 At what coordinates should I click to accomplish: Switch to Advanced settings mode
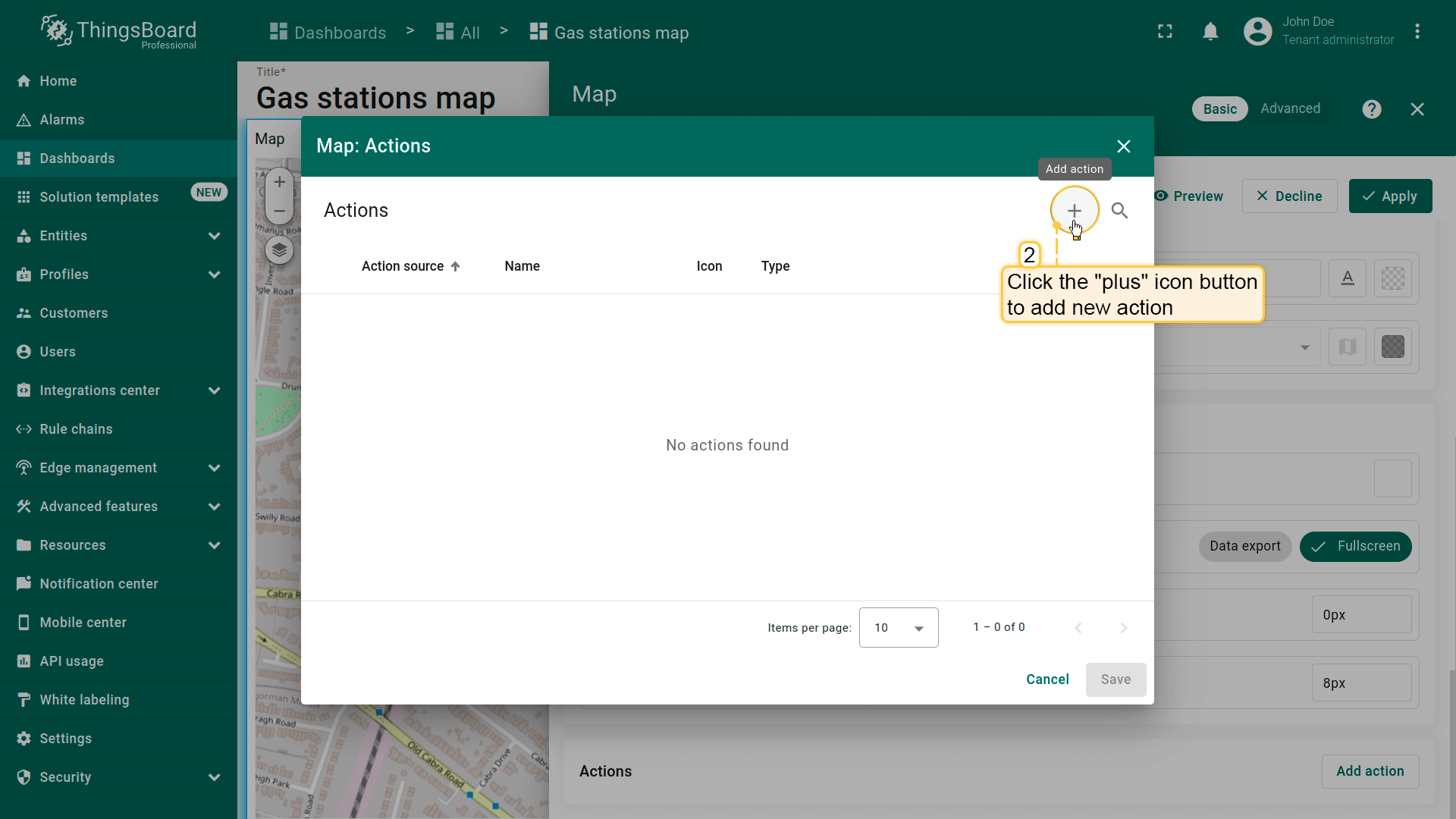click(x=1290, y=108)
